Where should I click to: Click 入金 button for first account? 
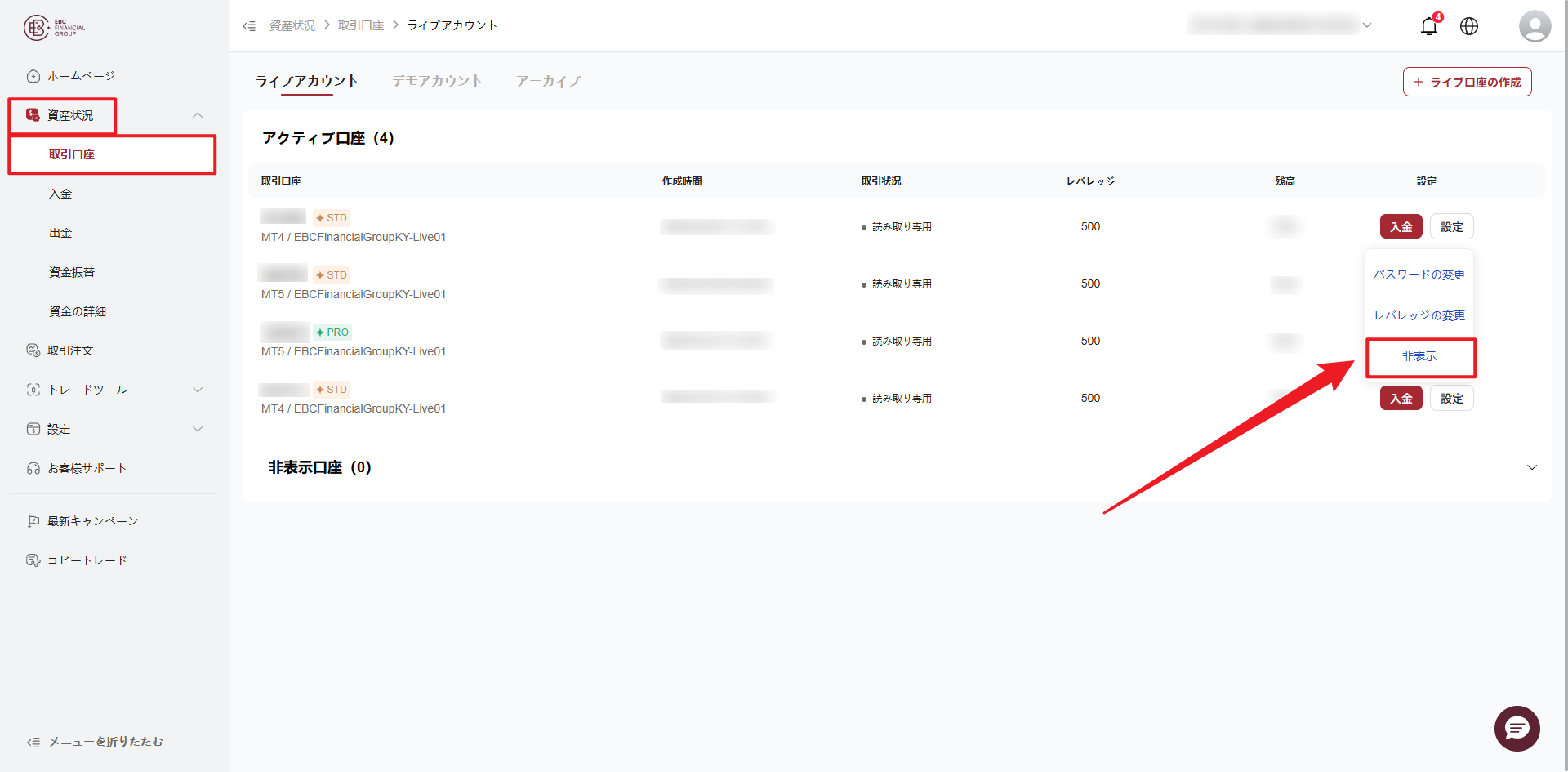(x=1401, y=227)
